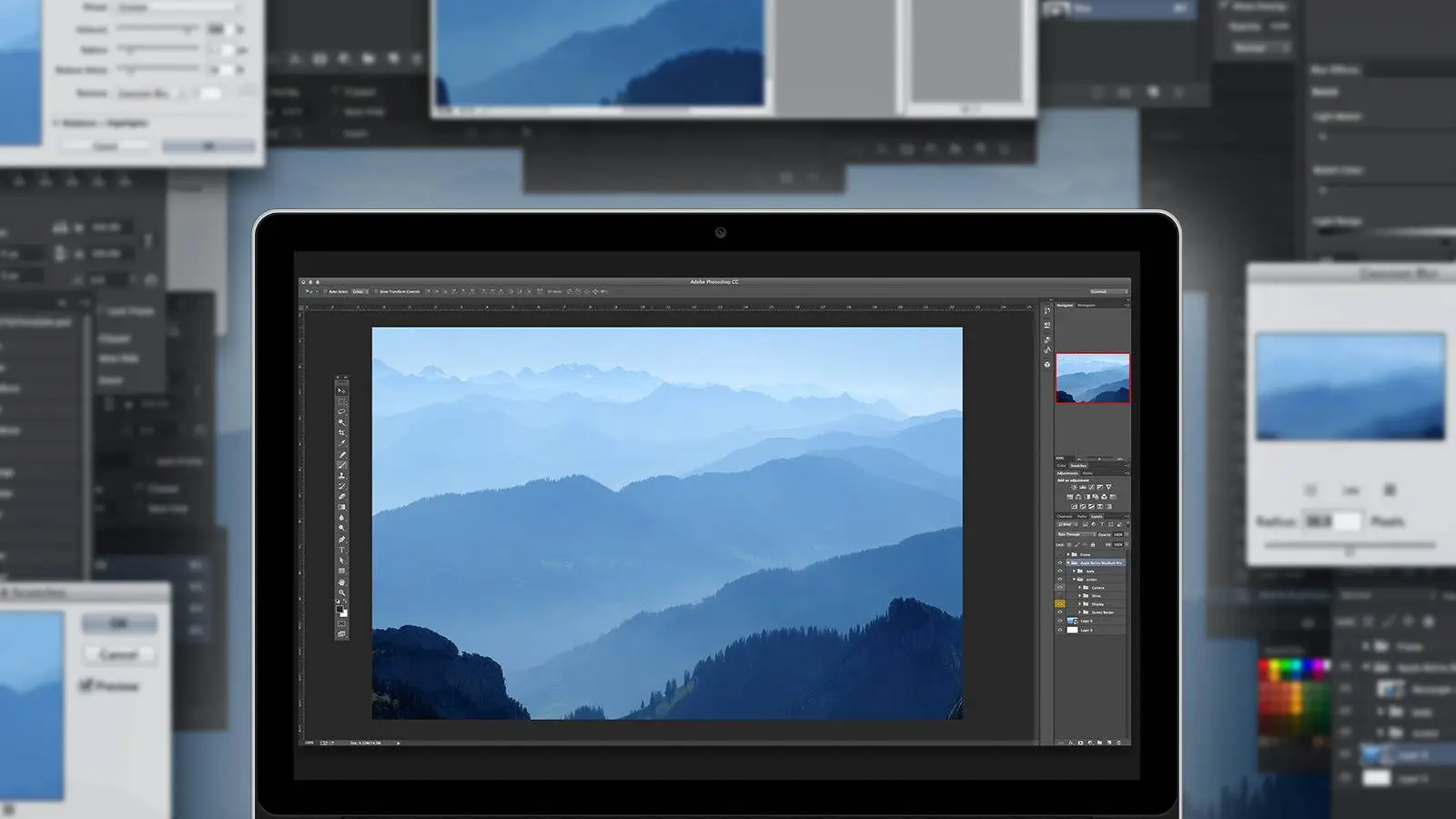The height and width of the screenshot is (819, 1456).
Task: Expand the Camera layer group
Action: [1079, 588]
